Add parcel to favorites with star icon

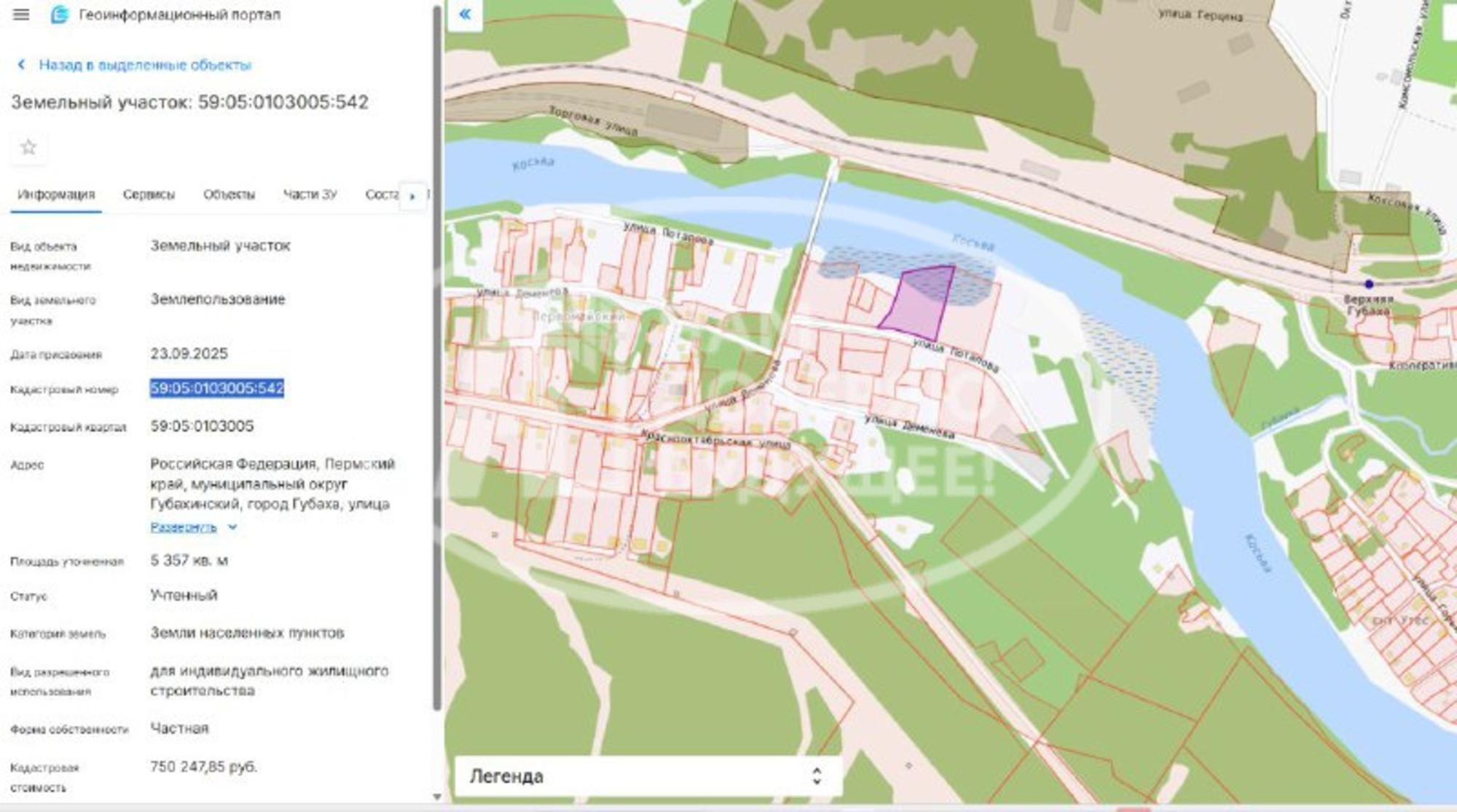pos(28,147)
